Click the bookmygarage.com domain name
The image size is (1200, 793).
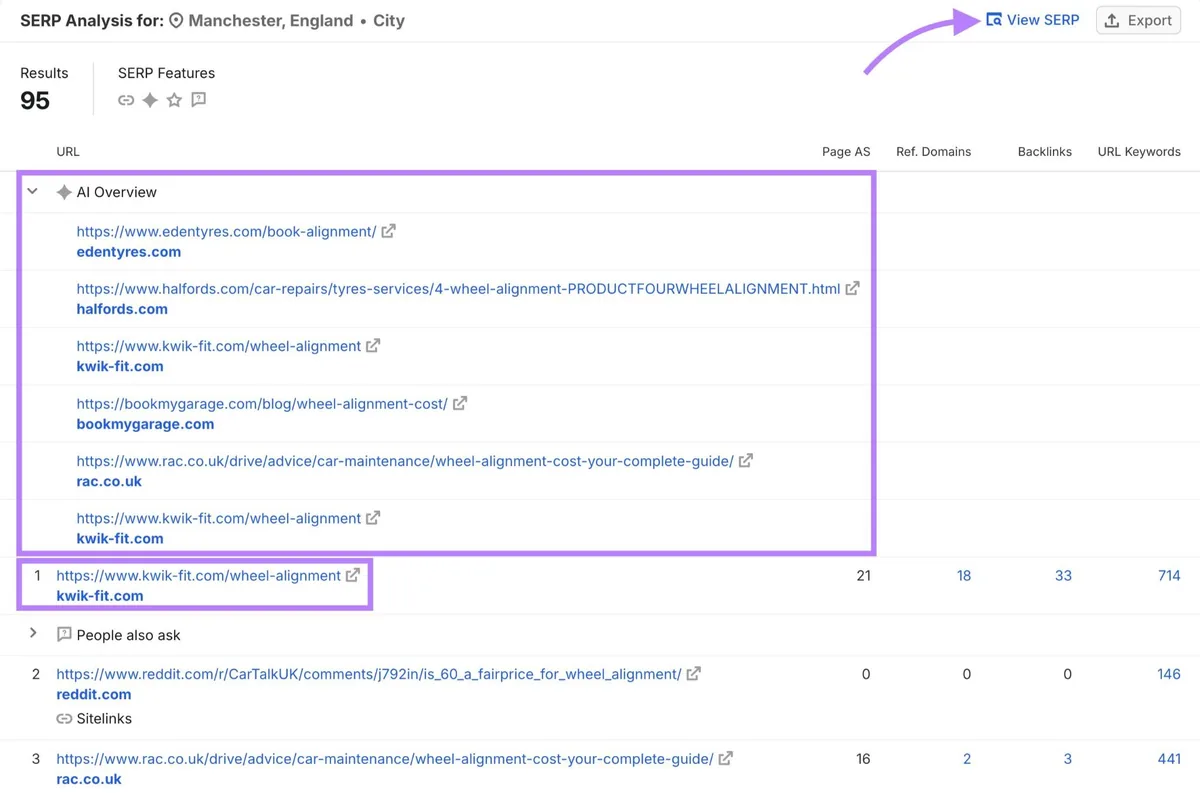(145, 424)
